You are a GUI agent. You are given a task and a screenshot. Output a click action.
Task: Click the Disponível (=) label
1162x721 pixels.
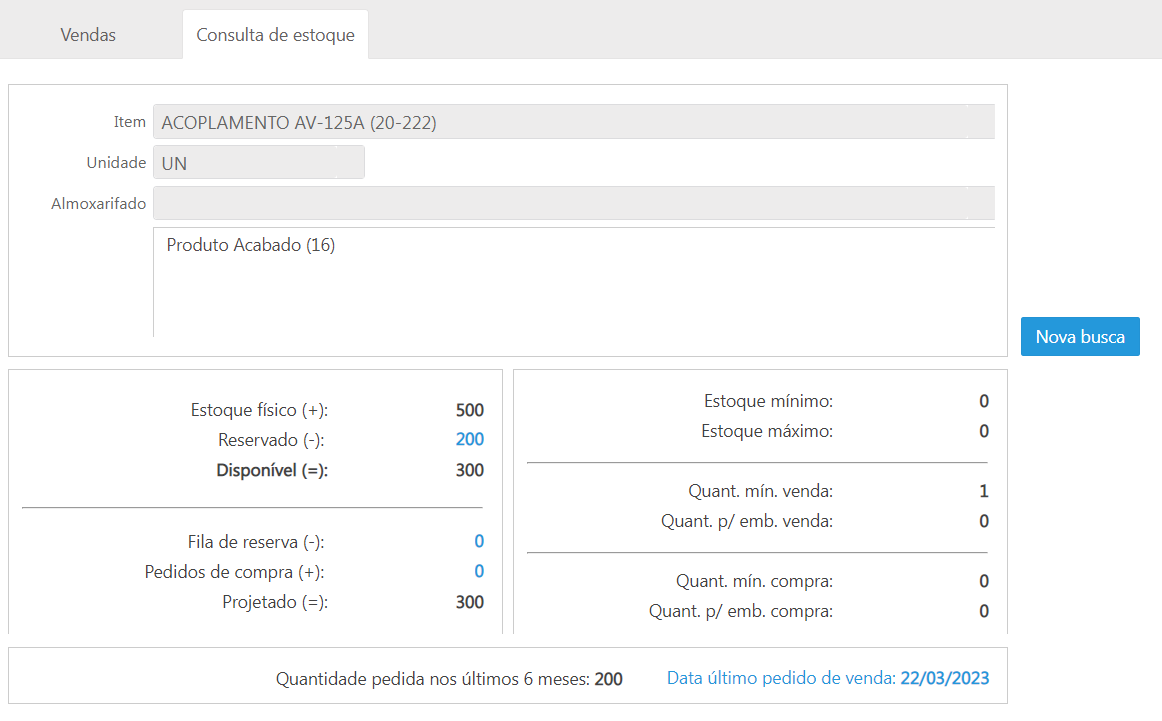[x=272, y=471]
